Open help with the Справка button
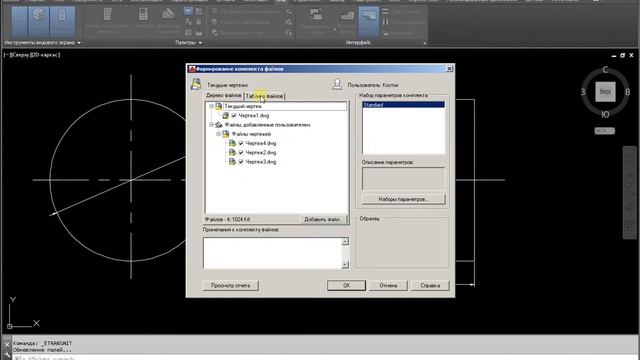Image resolution: width=640 pixels, height=360 pixels. [430, 285]
